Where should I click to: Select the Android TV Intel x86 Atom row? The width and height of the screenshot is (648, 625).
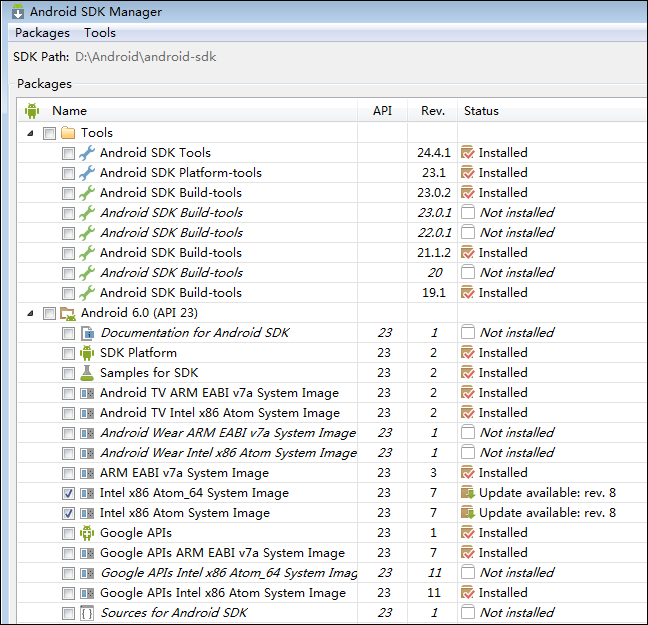click(219, 413)
